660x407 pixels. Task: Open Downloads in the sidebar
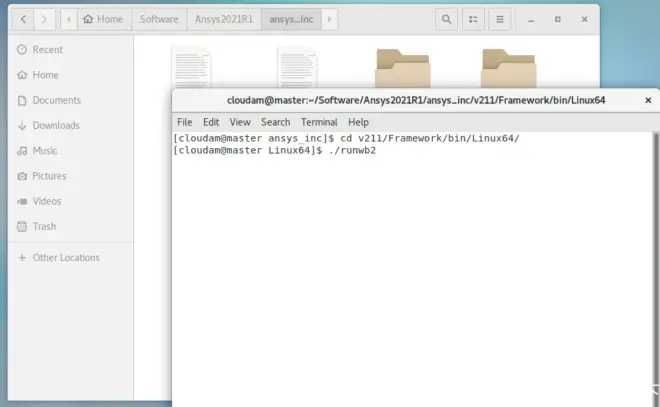[x=71, y=125]
